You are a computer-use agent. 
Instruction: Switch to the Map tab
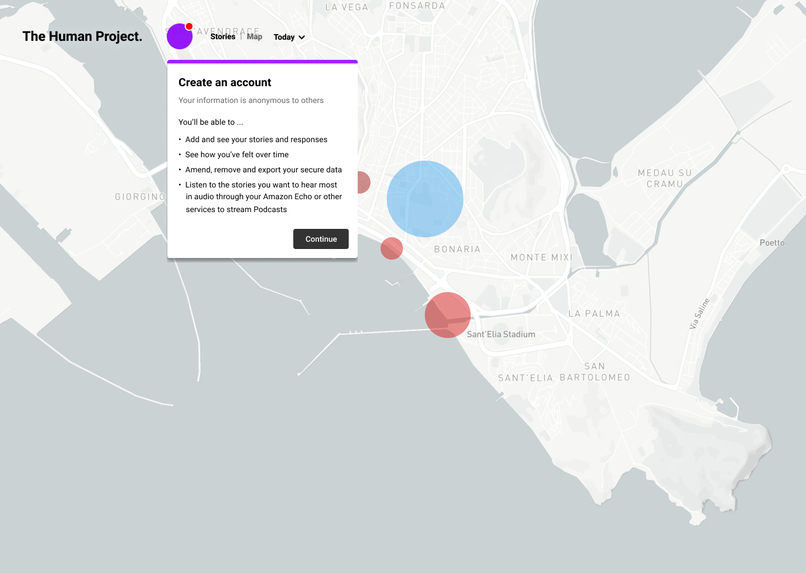254,36
